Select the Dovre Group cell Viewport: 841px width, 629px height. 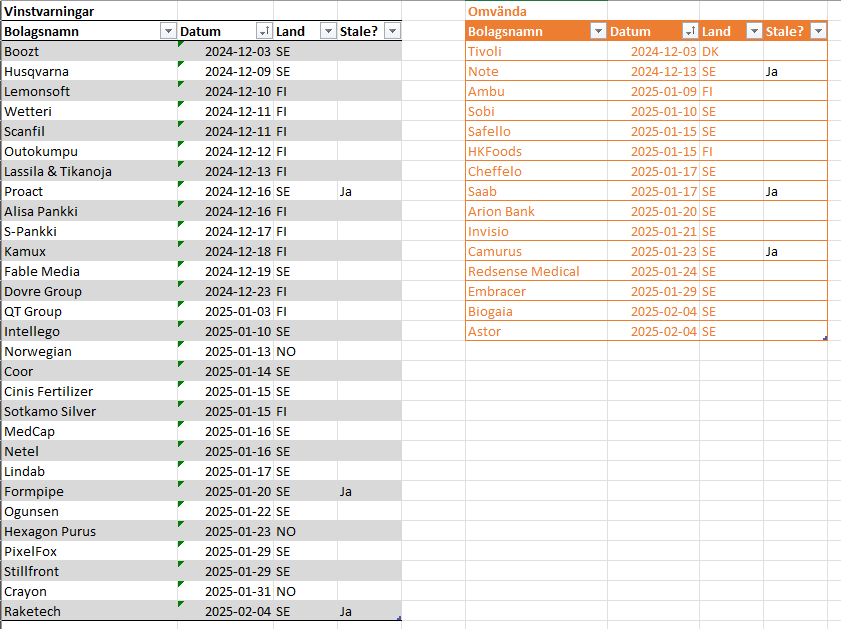pyautogui.click(x=90, y=292)
